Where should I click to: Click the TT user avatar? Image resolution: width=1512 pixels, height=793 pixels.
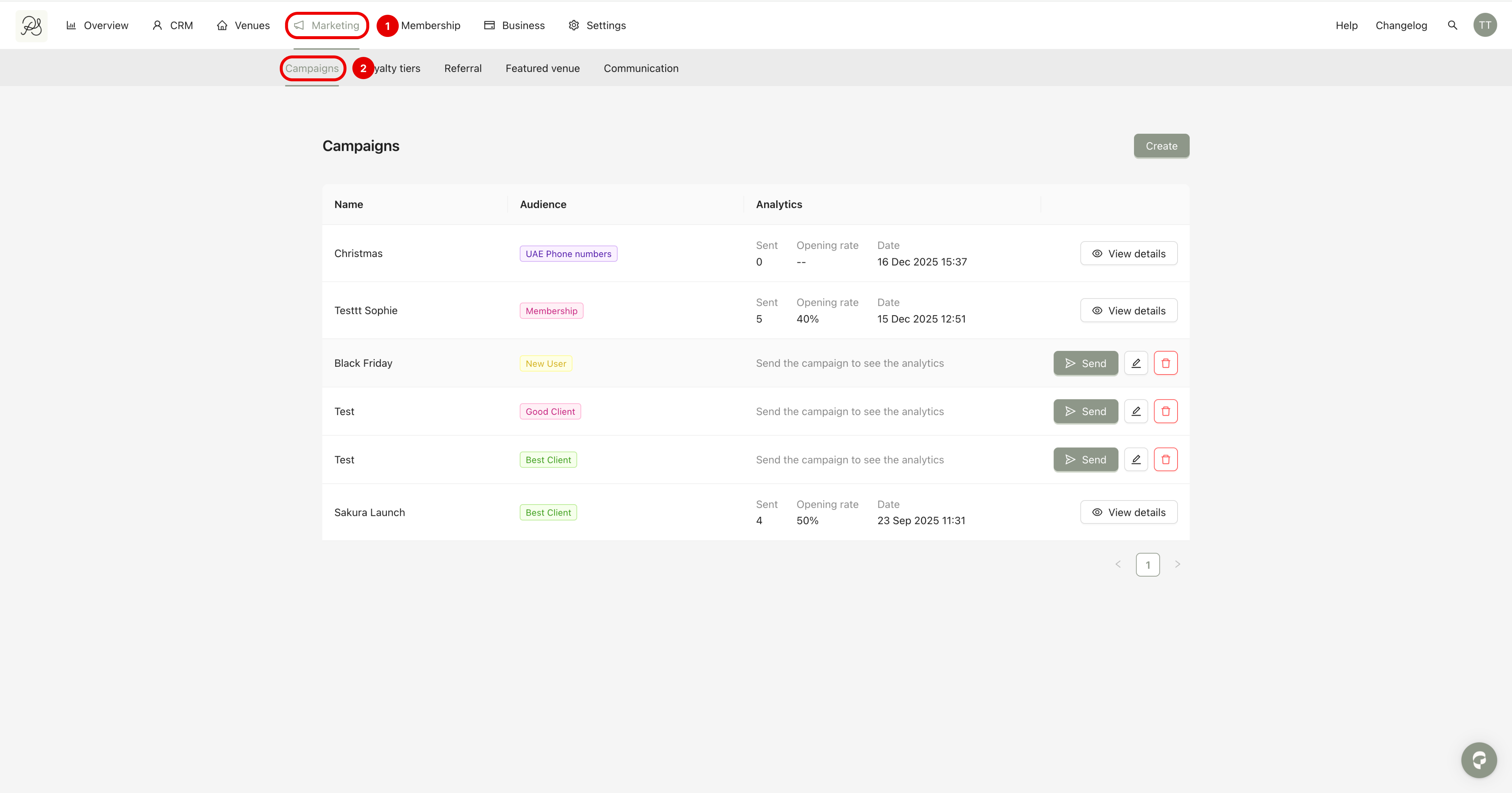pyautogui.click(x=1484, y=25)
